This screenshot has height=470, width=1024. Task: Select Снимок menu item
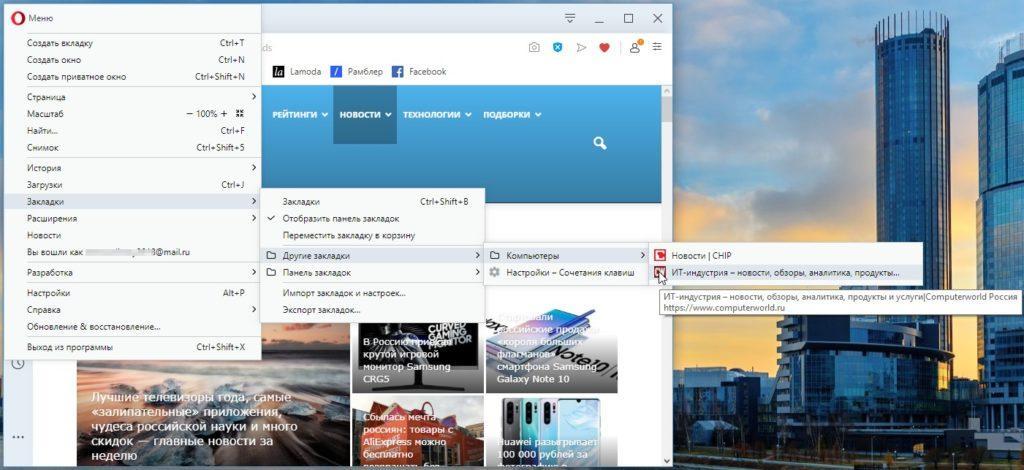(133, 148)
